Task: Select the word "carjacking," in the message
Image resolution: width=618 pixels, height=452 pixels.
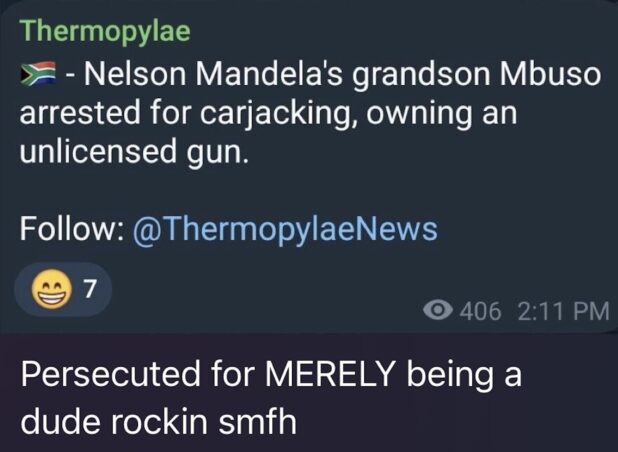Action: (x=258, y=116)
